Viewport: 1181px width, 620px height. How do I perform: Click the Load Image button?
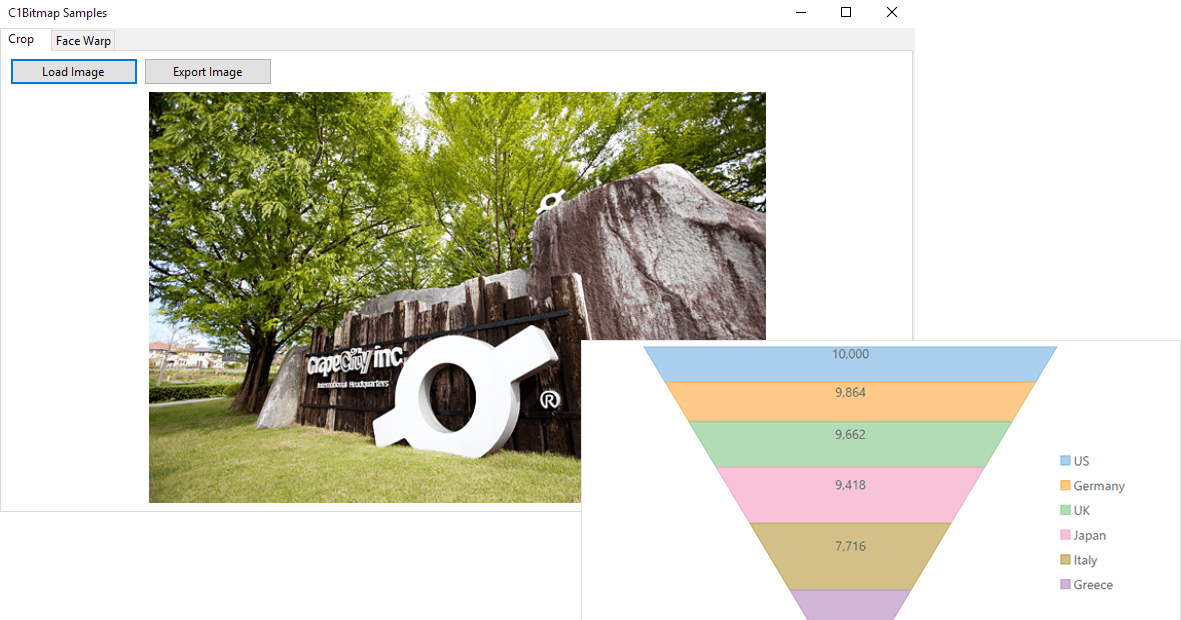[74, 72]
